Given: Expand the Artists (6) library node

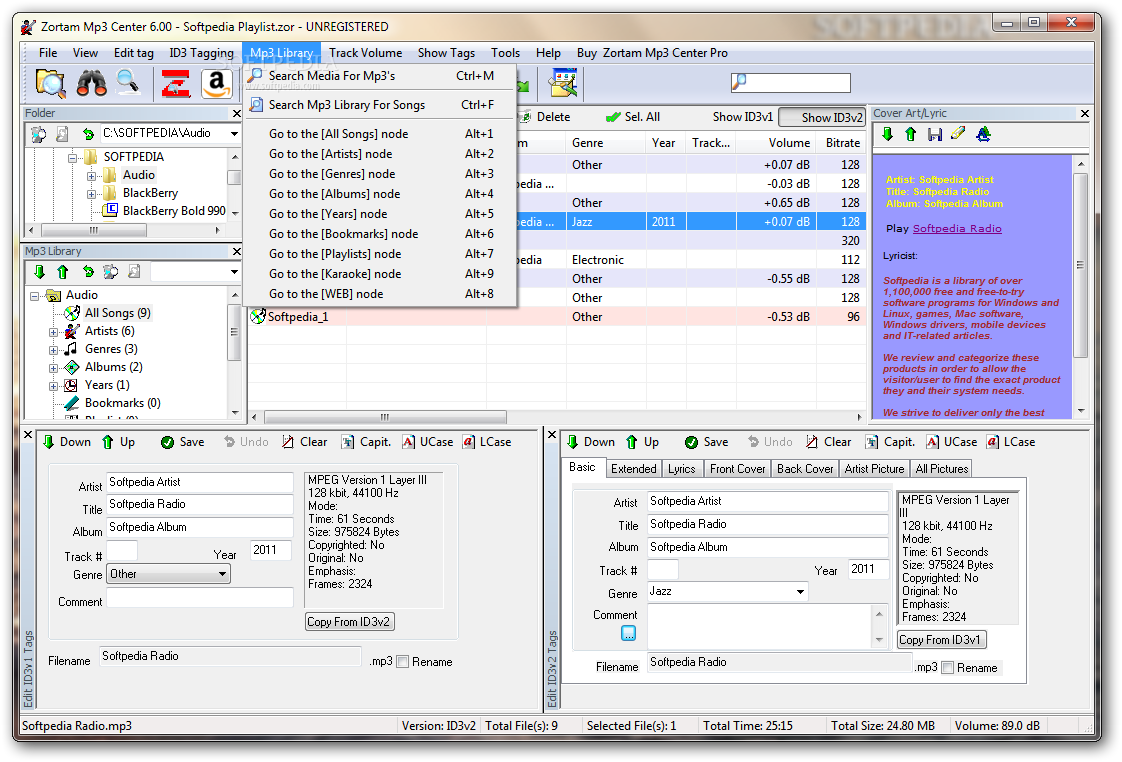Looking at the screenshot, I should tap(54, 332).
